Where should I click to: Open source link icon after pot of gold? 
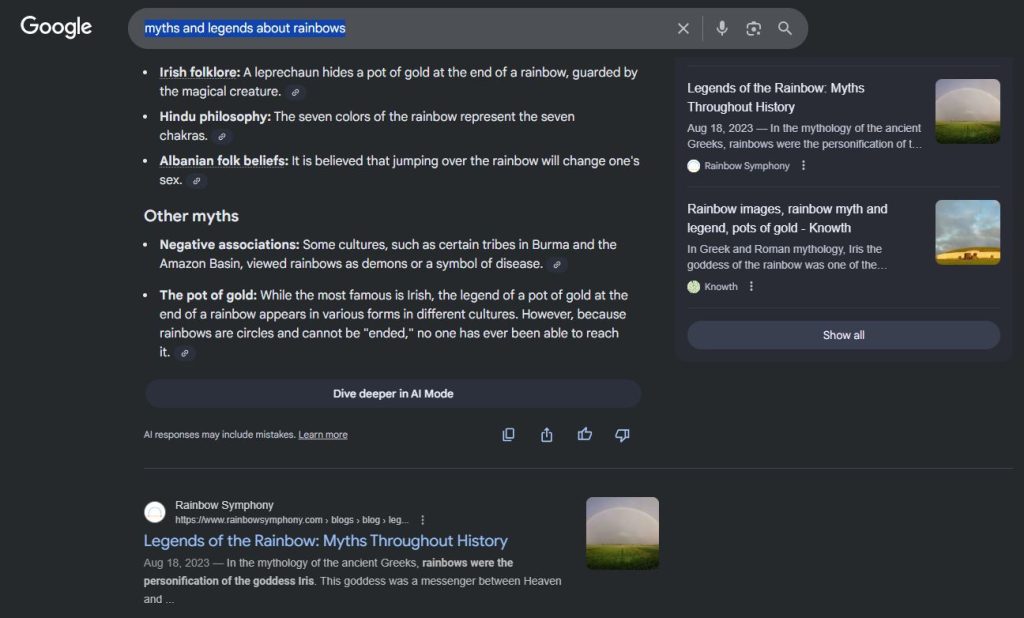coord(185,353)
